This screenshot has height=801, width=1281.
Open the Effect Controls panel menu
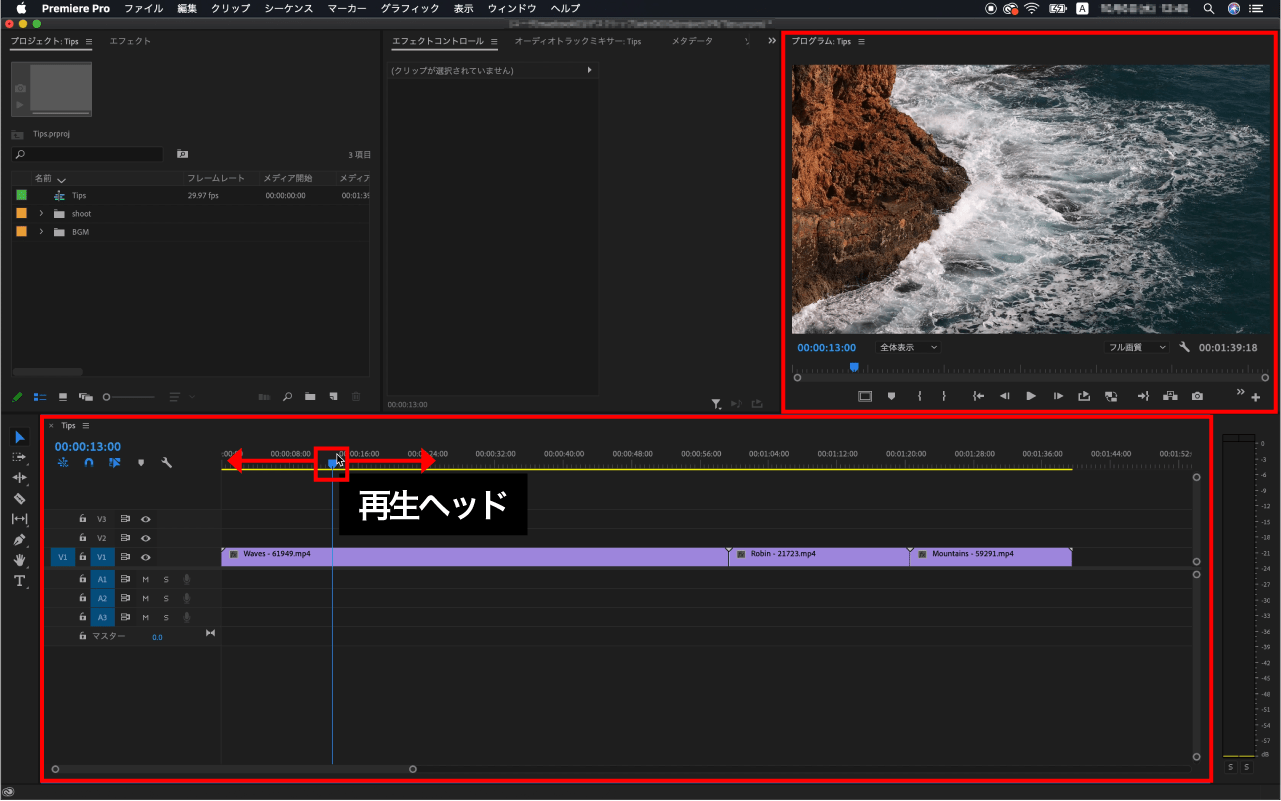coord(494,41)
